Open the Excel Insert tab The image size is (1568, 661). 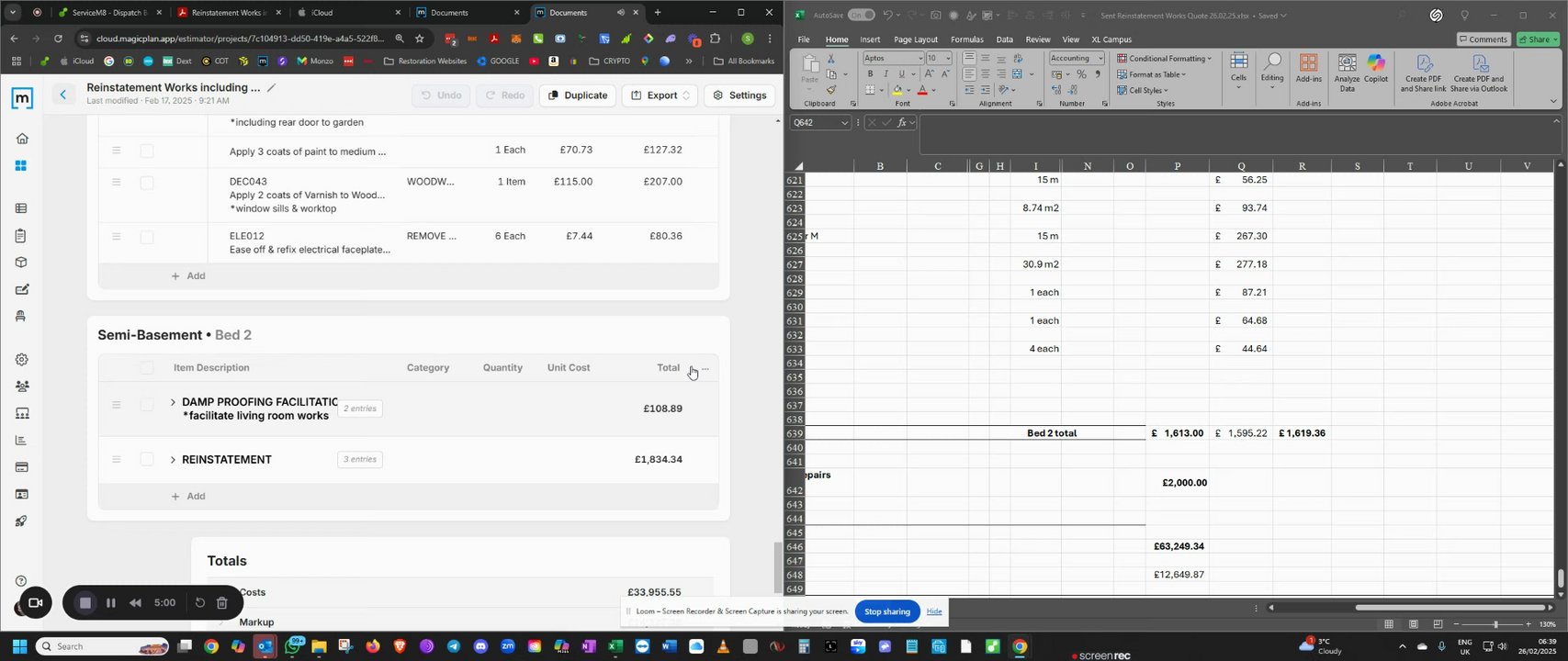pos(870,39)
